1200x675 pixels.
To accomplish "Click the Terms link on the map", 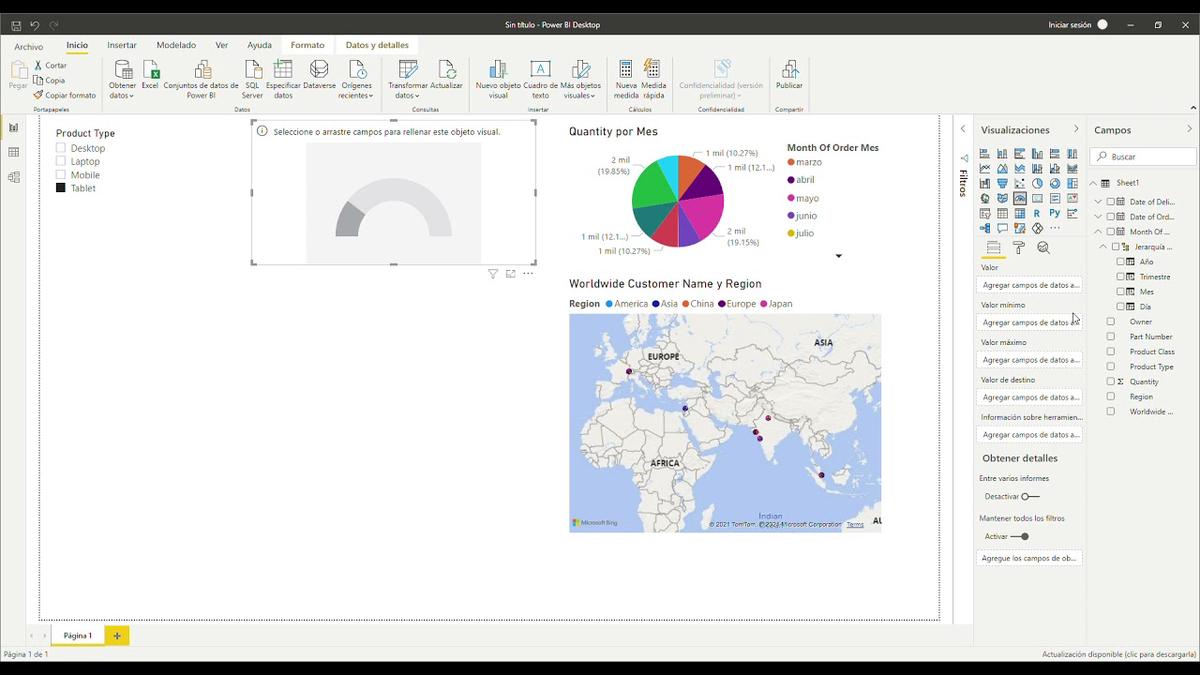I will point(856,523).
